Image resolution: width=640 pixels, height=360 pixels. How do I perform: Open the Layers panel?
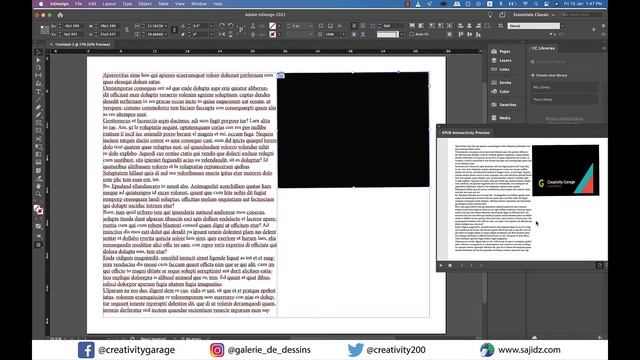[x=502, y=60]
